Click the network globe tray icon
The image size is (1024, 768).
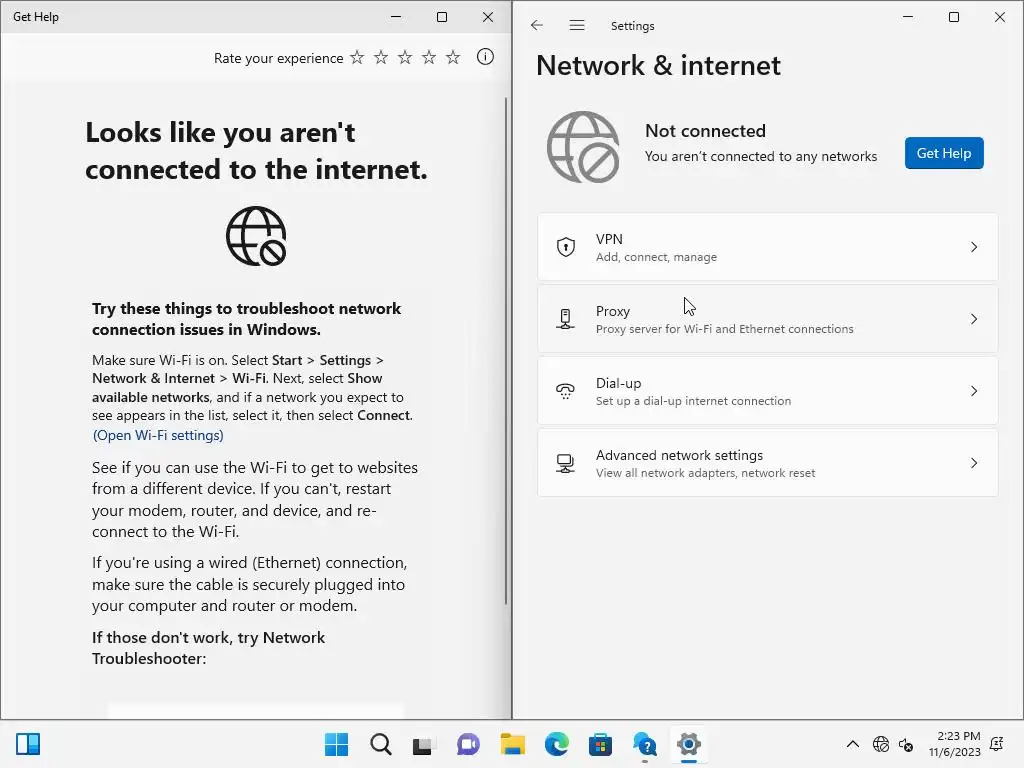point(881,744)
